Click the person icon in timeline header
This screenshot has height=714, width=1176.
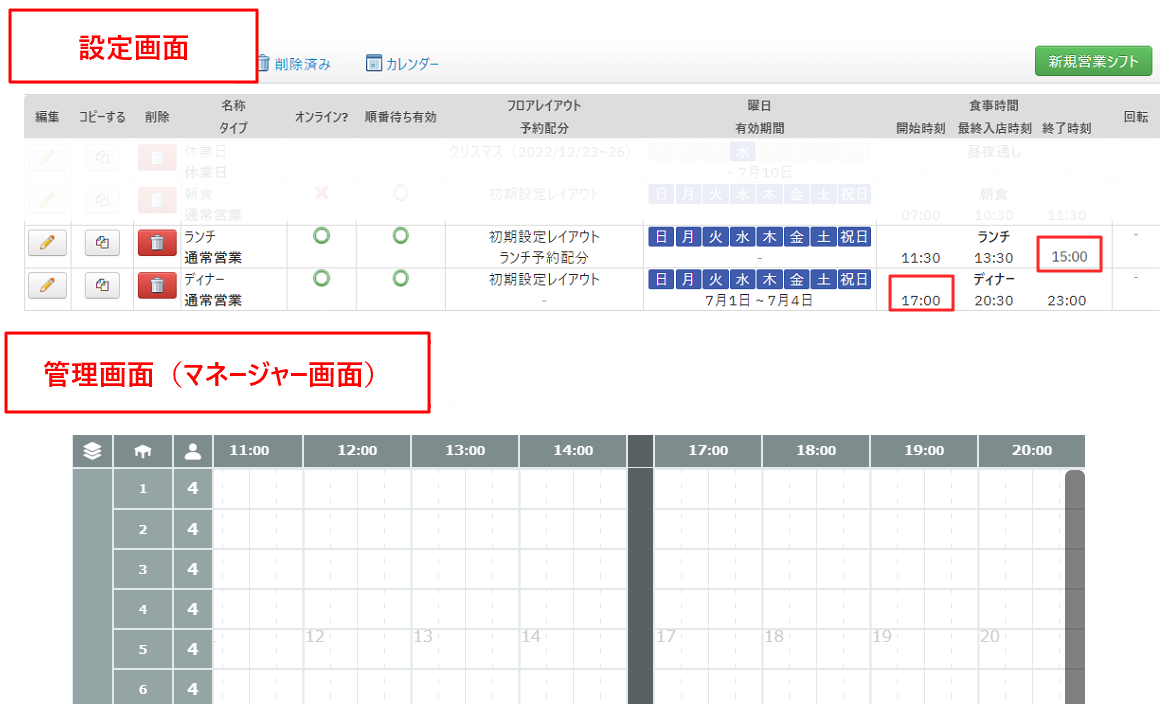pos(193,451)
